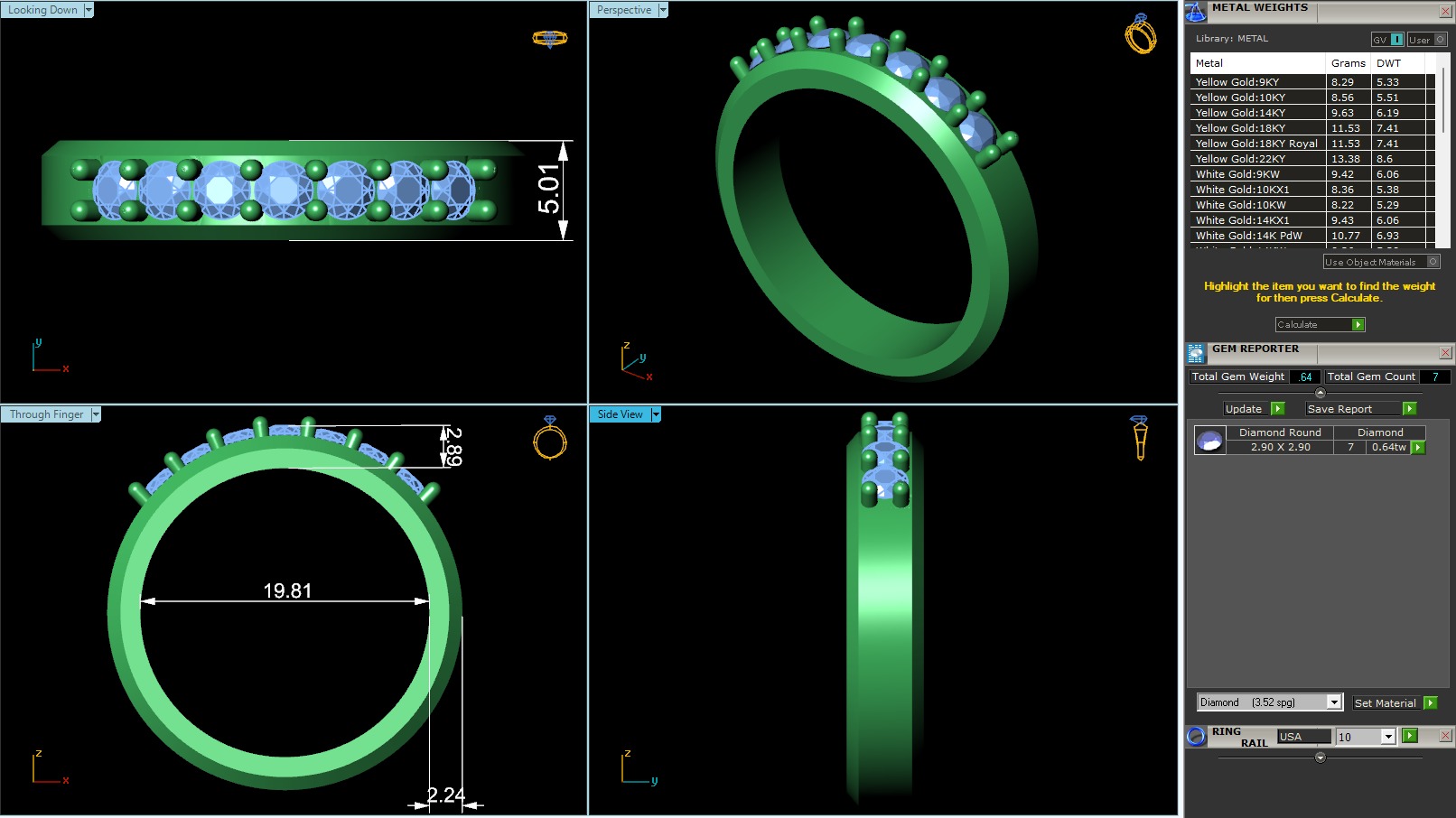The image size is (1456, 818).
Task: Click the 19.81 inner diameter dimension
Action: [x=287, y=590]
